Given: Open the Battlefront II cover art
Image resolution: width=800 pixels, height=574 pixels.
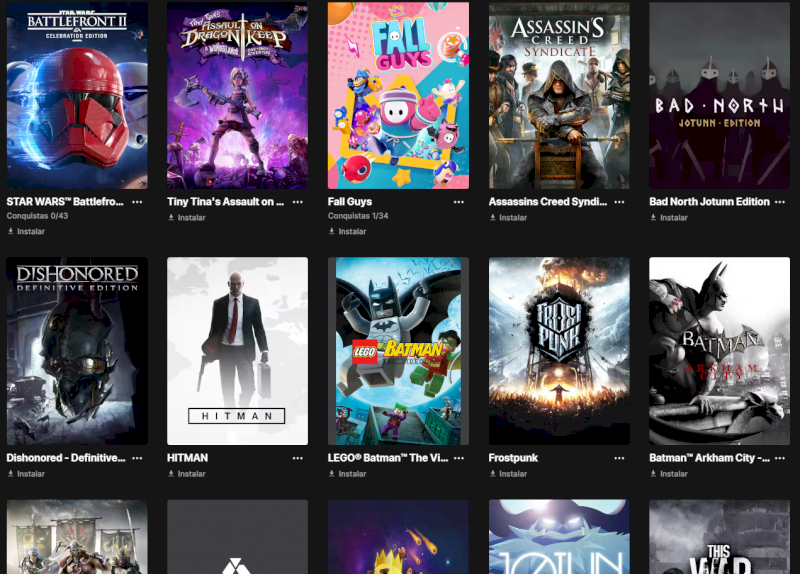Looking at the screenshot, I should coord(77,95).
